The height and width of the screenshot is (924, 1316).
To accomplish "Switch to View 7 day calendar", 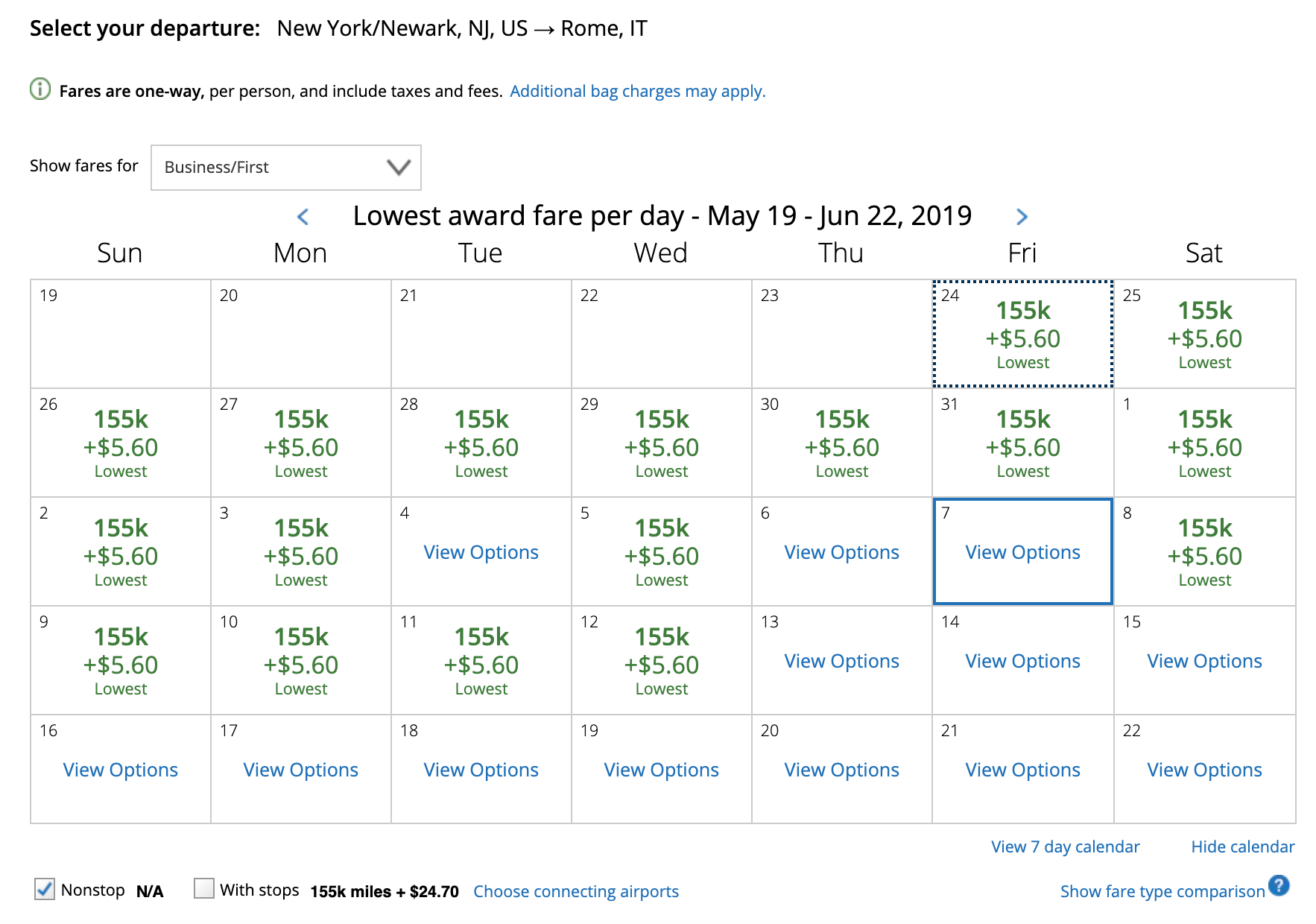I will (1065, 847).
